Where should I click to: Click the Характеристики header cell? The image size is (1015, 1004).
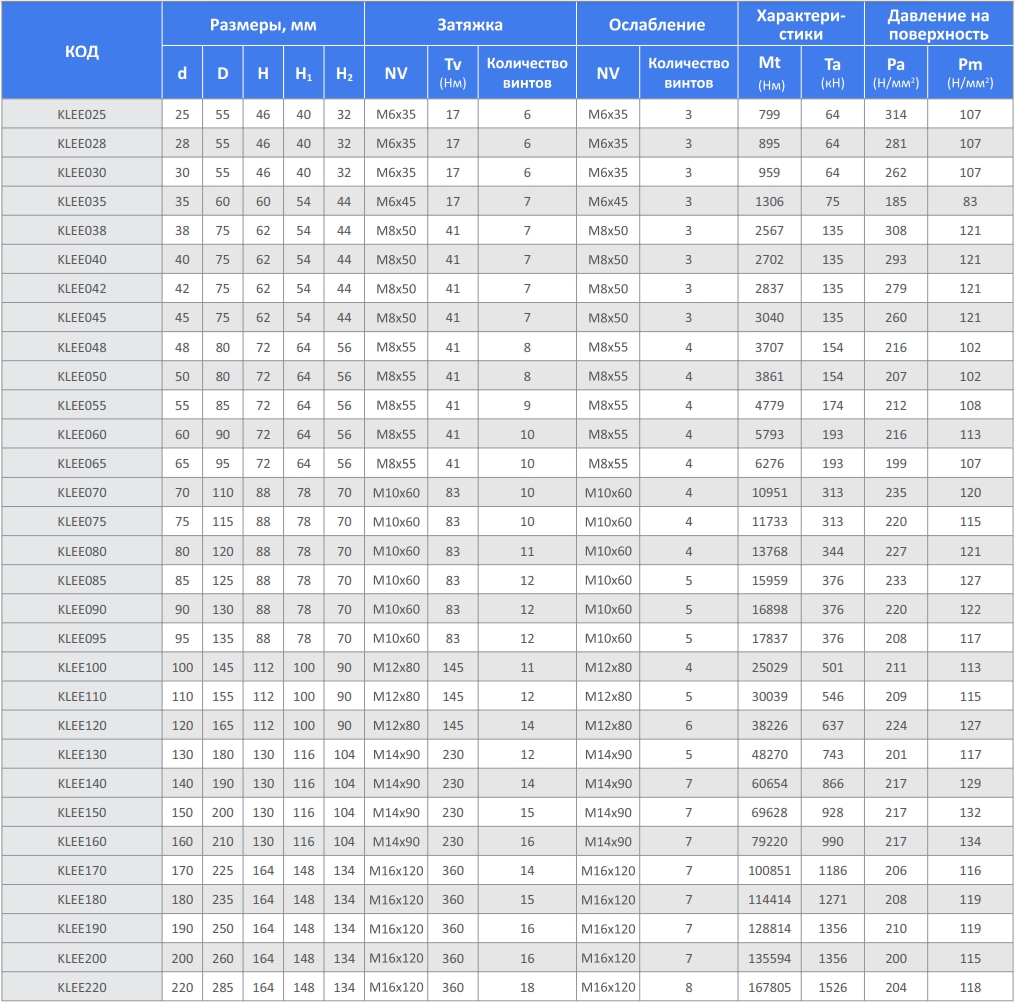(x=800, y=25)
